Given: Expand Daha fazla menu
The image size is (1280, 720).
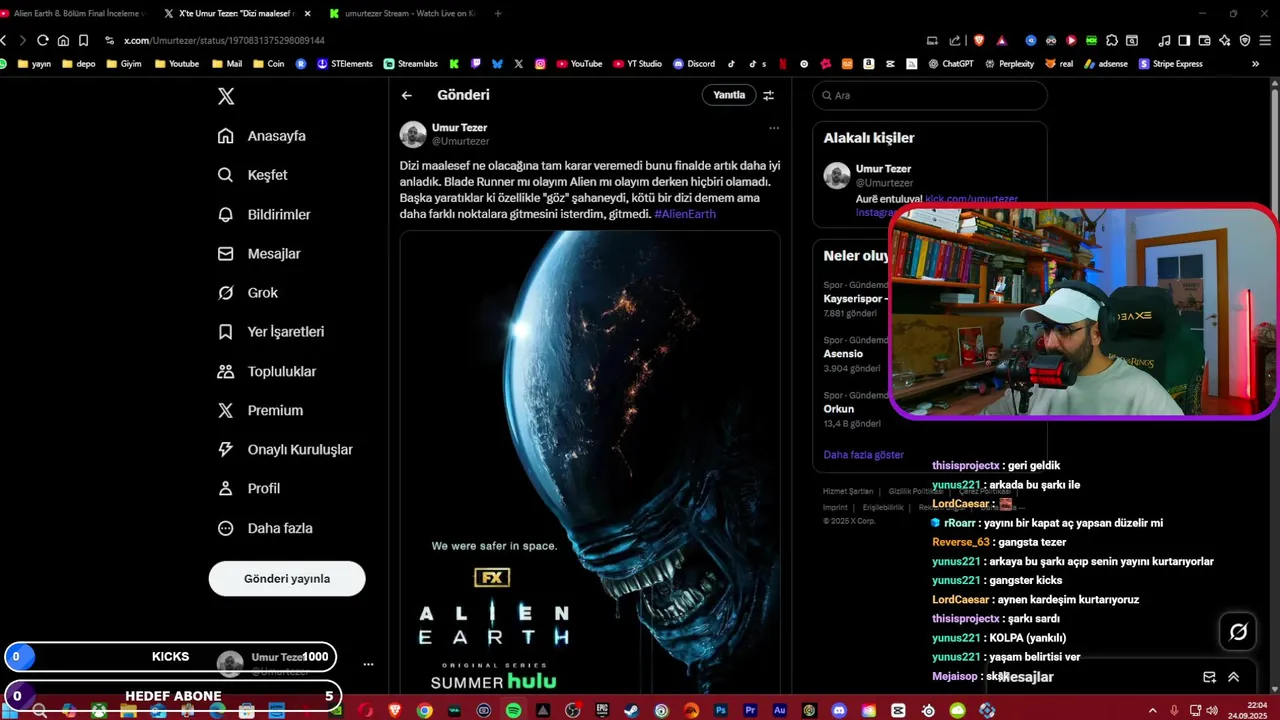Looking at the screenshot, I should click(265, 528).
